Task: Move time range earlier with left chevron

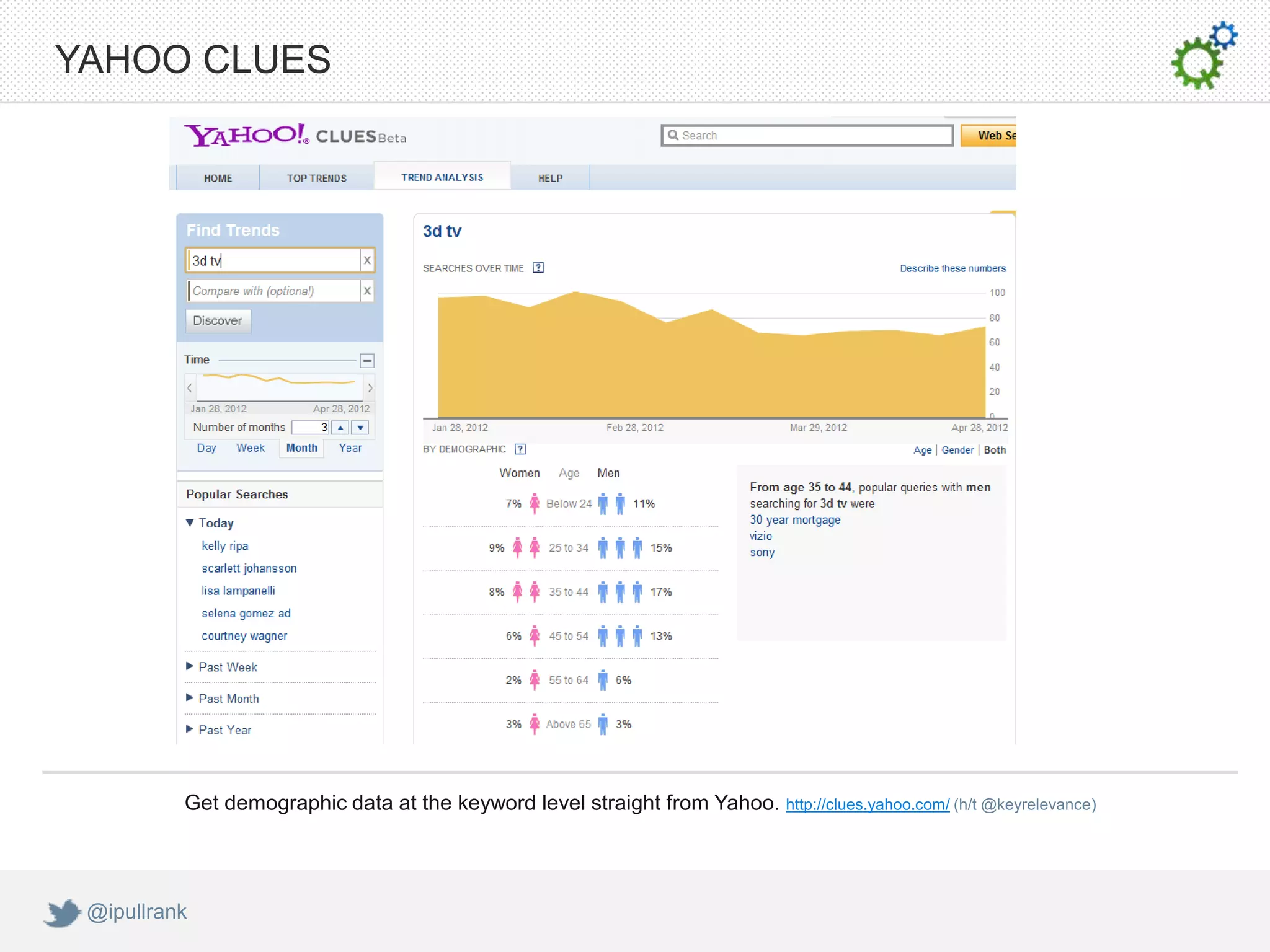Action: tap(190, 388)
